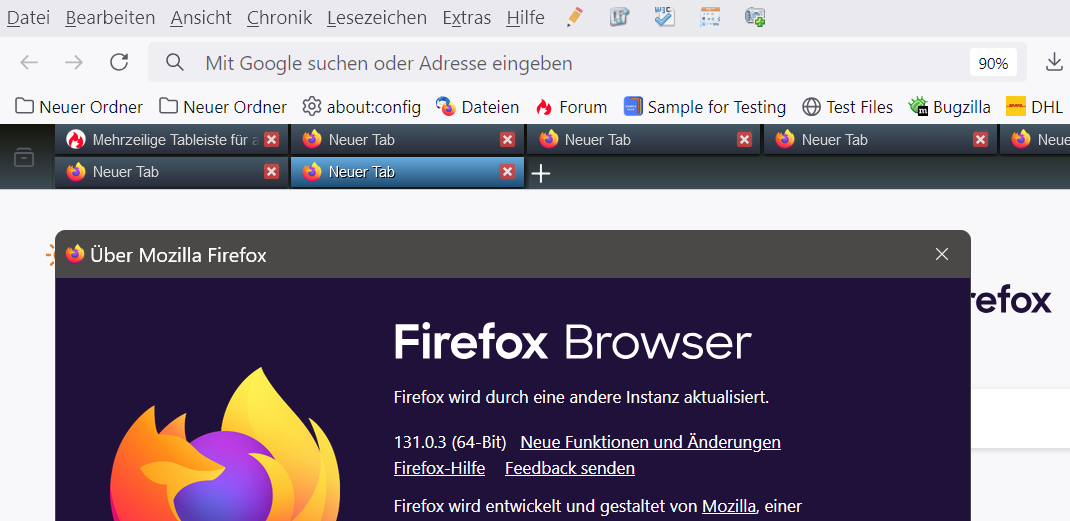1070x521 pixels.
Task: Click the W3C validator checkmark icon
Action: [x=664, y=17]
